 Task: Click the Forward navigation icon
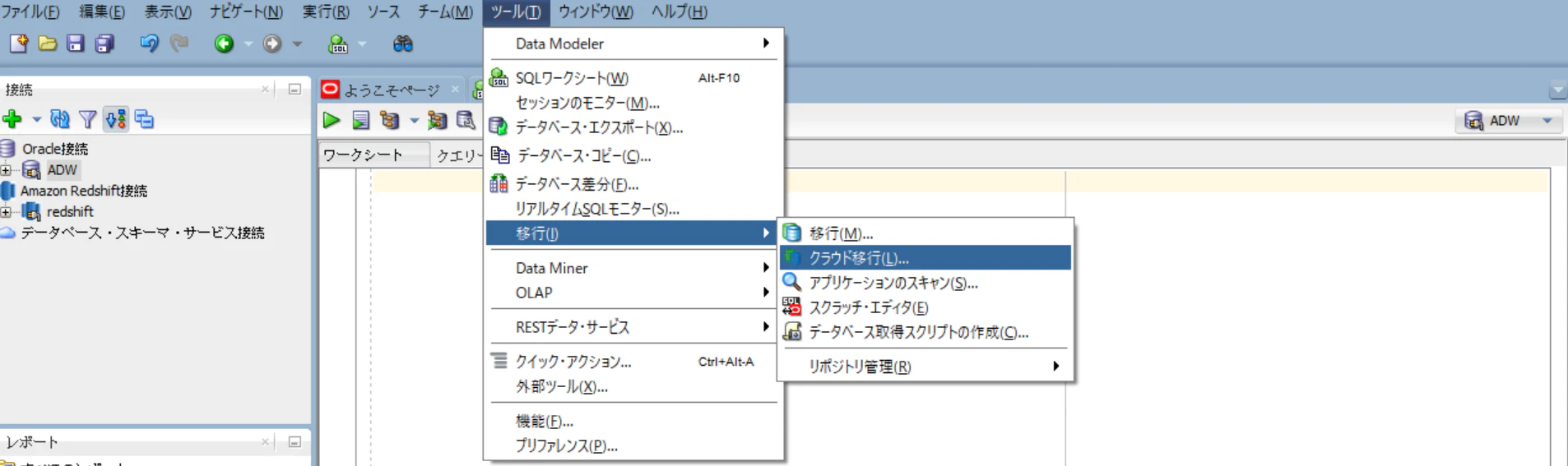tap(272, 44)
